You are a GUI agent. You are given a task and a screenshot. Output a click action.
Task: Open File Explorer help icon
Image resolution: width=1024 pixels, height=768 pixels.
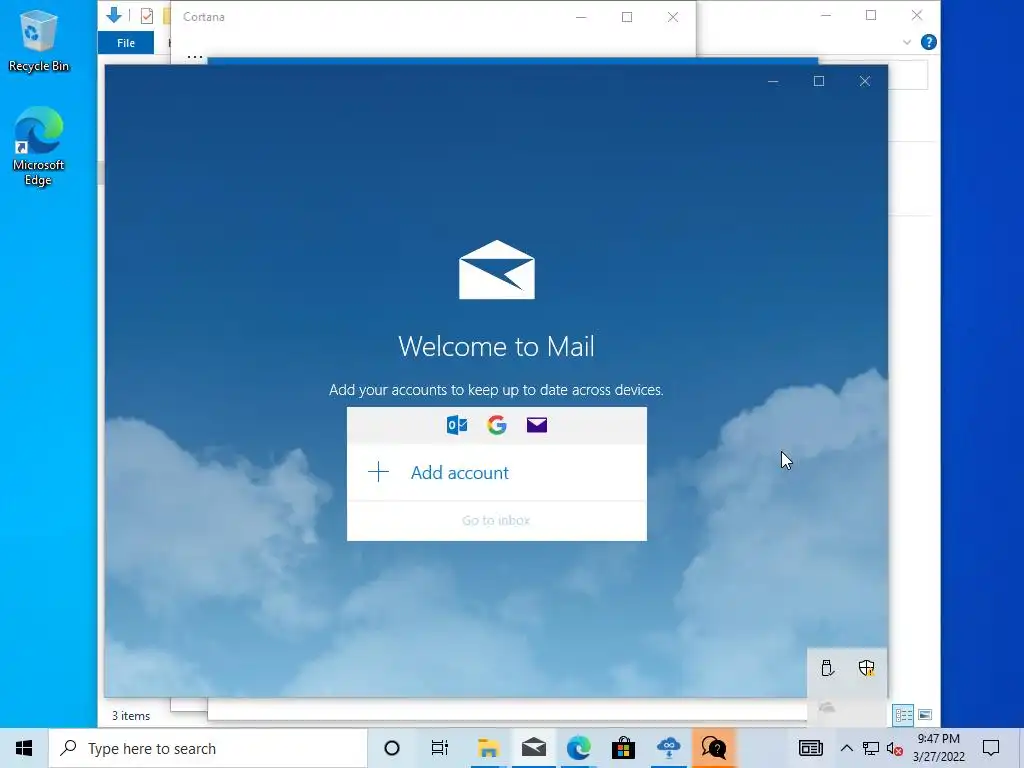tap(928, 42)
